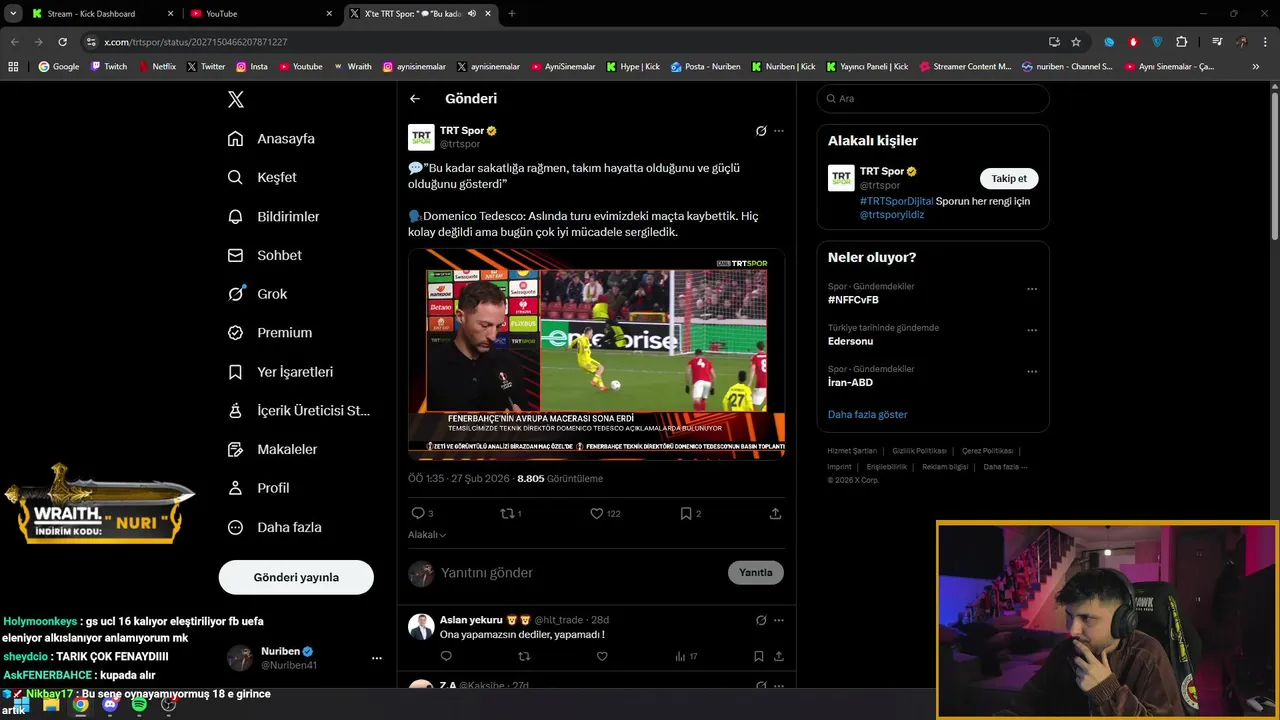Share Aslan yekuru's comment
Viewport: 1280px width, 720px height.
(779, 656)
